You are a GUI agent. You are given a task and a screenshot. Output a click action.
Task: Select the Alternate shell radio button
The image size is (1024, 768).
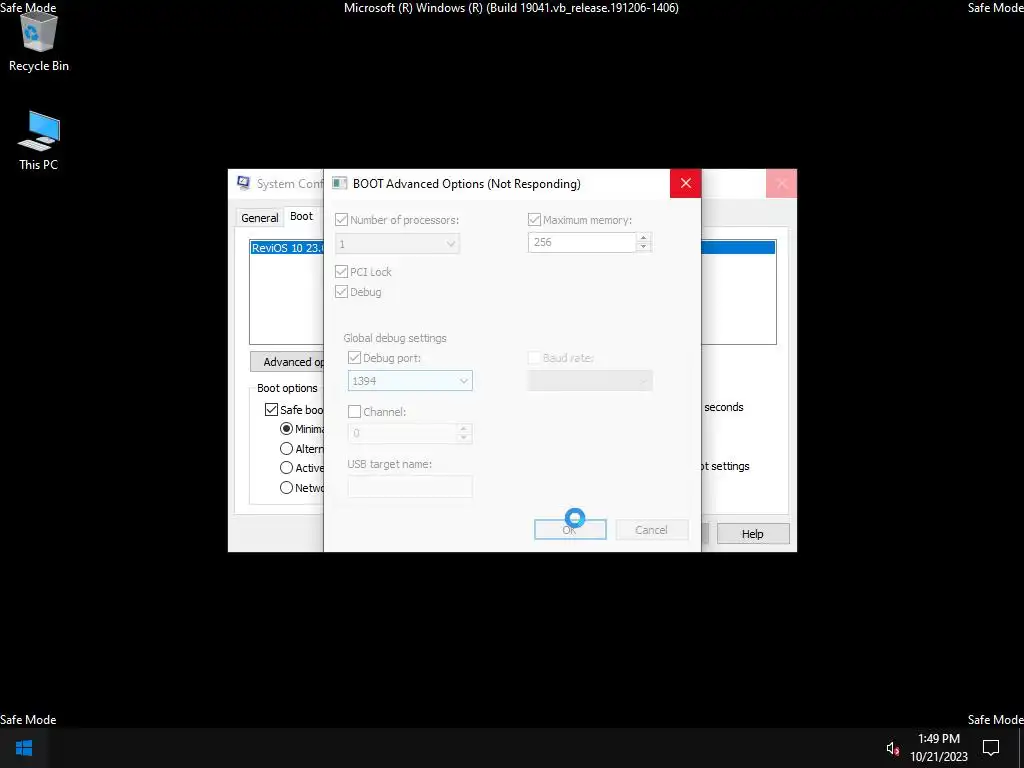(286, 449)
